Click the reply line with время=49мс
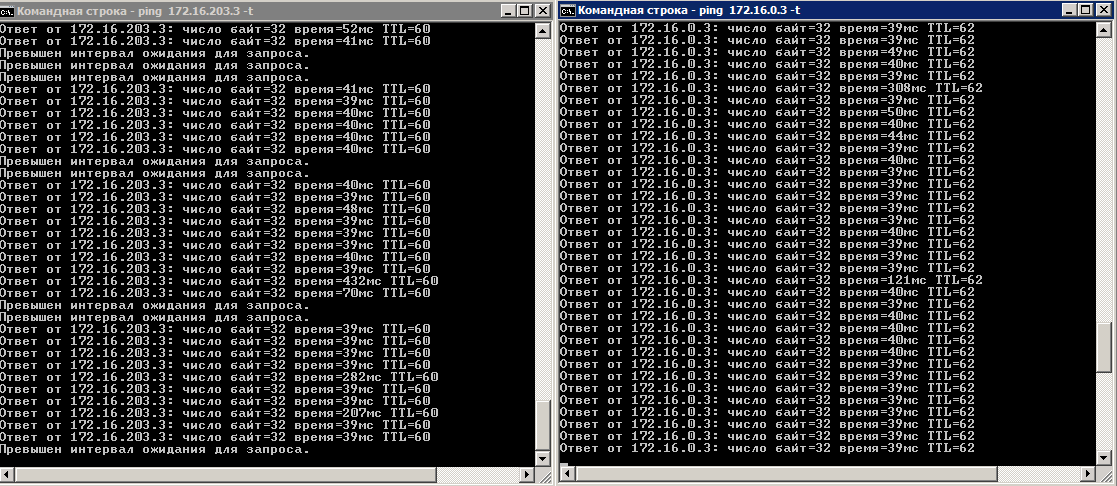The image size is (1117, 486). pyautogui.click(x=767, y=52)
